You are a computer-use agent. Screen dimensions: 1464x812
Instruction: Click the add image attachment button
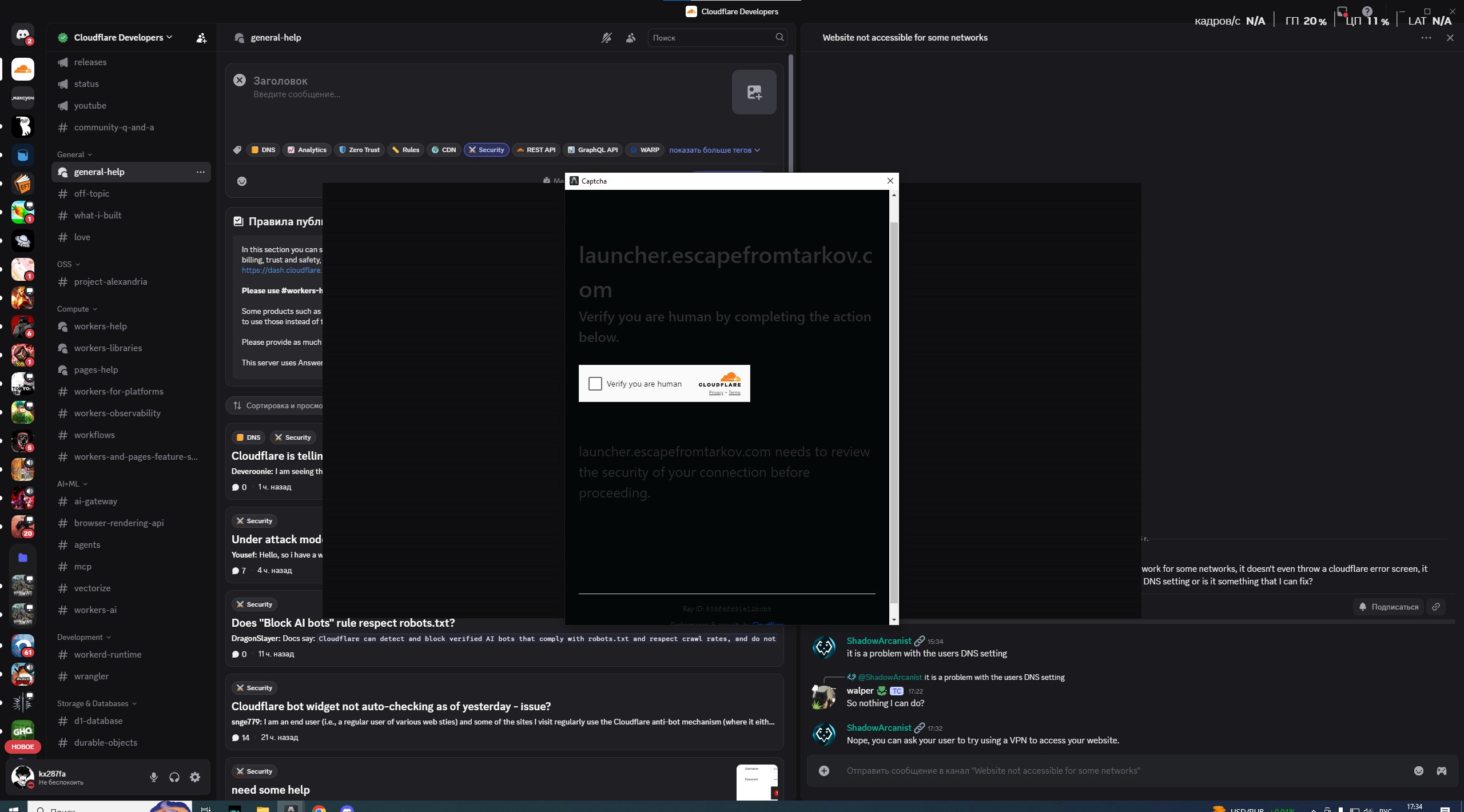[x=754, y=92]
